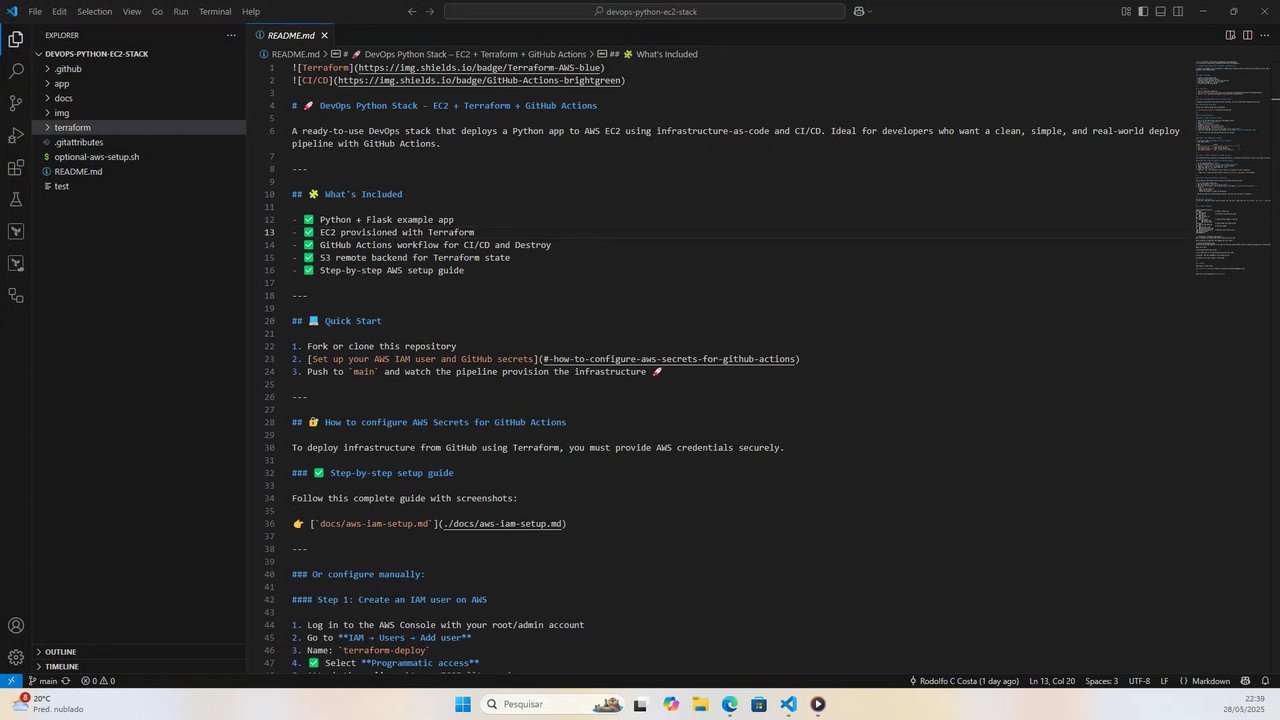
Task: Open the Copilot dropdown chevron in title bar
Action: (x=869, y=12)
